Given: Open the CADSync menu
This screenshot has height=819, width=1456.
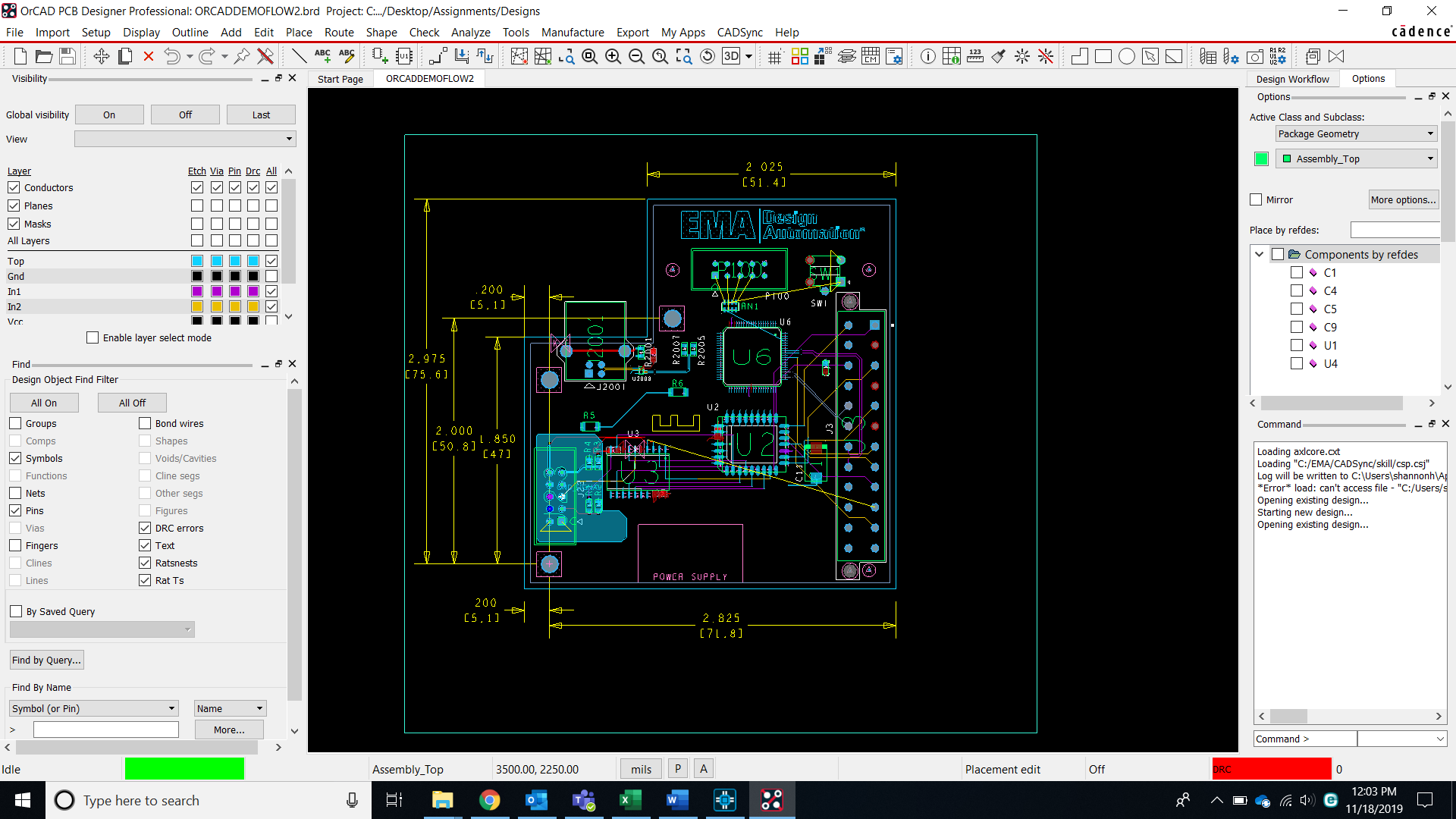Looking at the screenshot, I should click(x=740, y=32).
